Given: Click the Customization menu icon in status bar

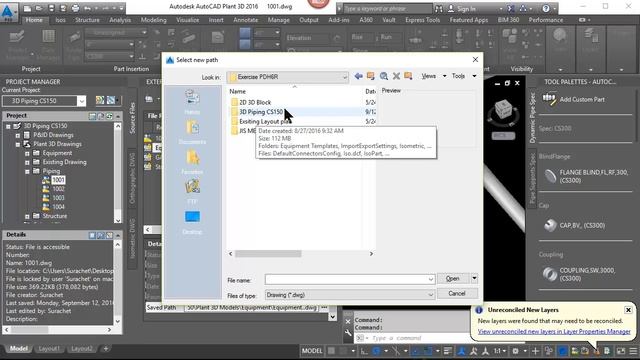Looking at the screenshot, I should (633, 351).
